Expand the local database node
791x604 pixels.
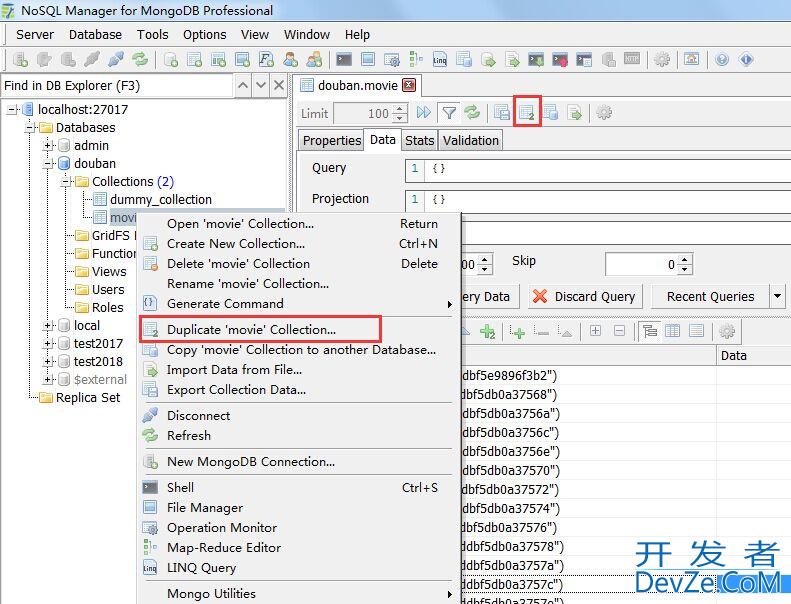[48, 326]
